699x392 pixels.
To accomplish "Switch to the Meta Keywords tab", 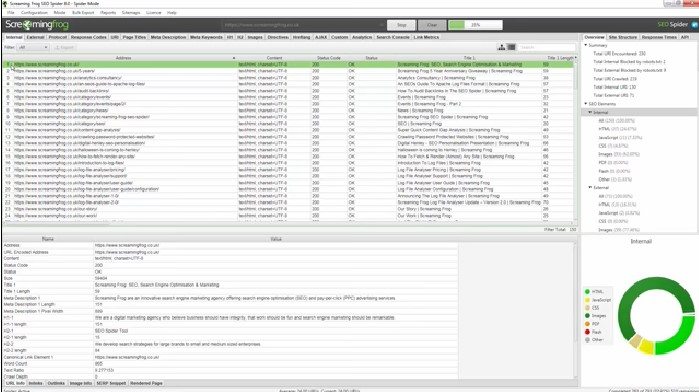I will tap(206, 37).
